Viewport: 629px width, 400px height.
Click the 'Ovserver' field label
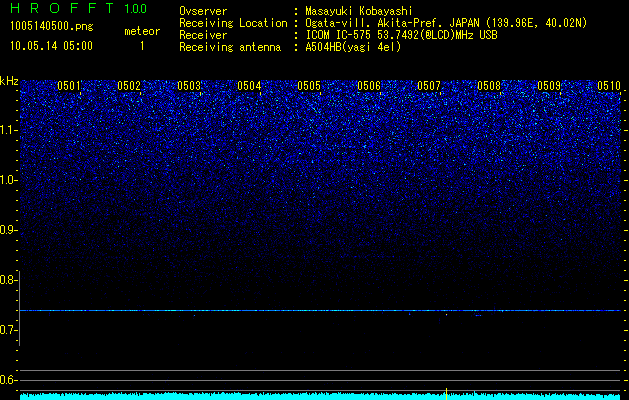203,11
